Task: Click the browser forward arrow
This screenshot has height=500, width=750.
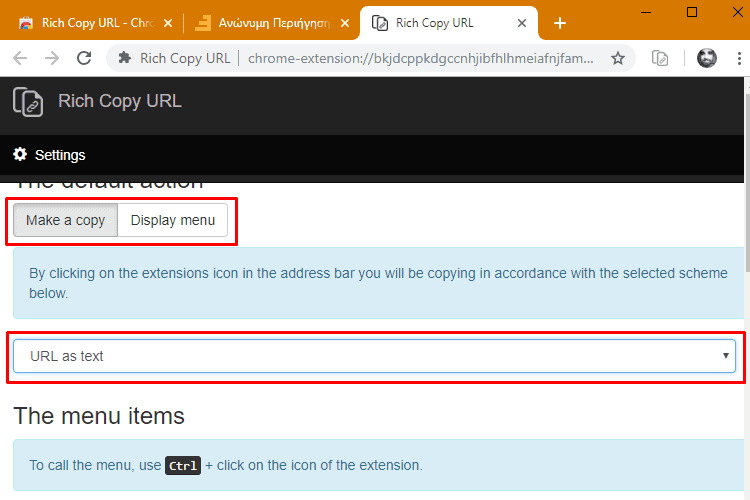Action: (x=52, y=58)
